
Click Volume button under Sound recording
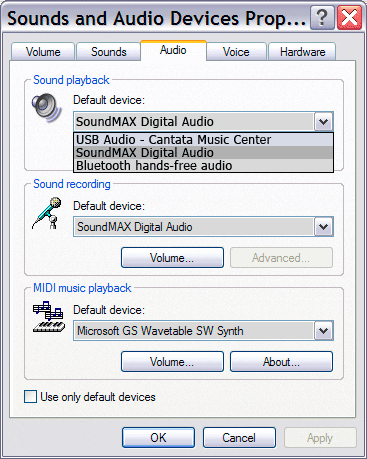point(172,258)
